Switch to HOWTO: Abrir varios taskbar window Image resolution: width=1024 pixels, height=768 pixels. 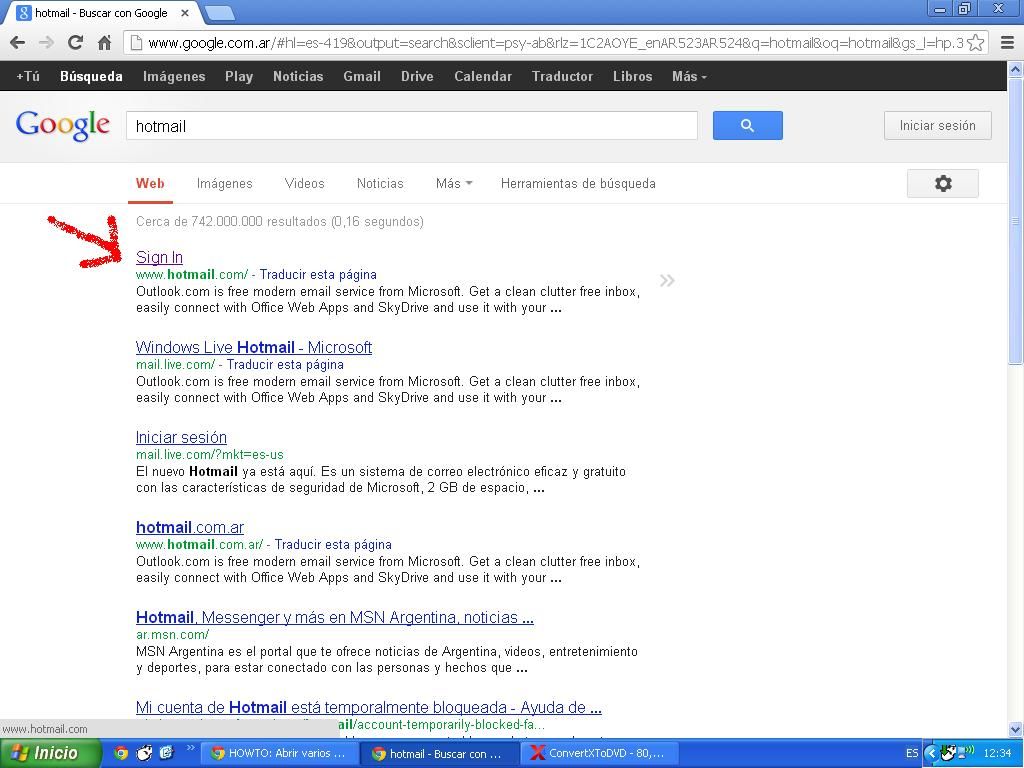tap(279, 753)
